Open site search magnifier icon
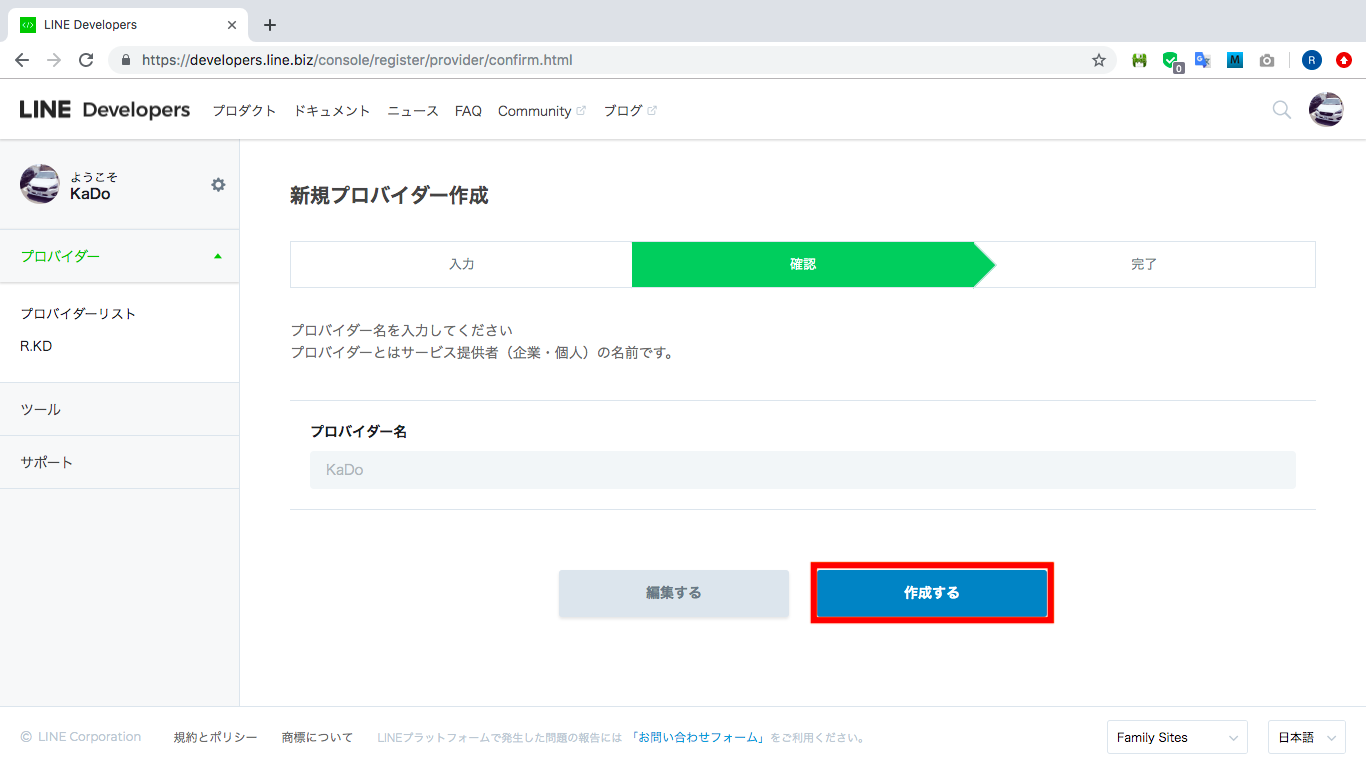This screenshot has width=1366, height=768. [1281, 110]
